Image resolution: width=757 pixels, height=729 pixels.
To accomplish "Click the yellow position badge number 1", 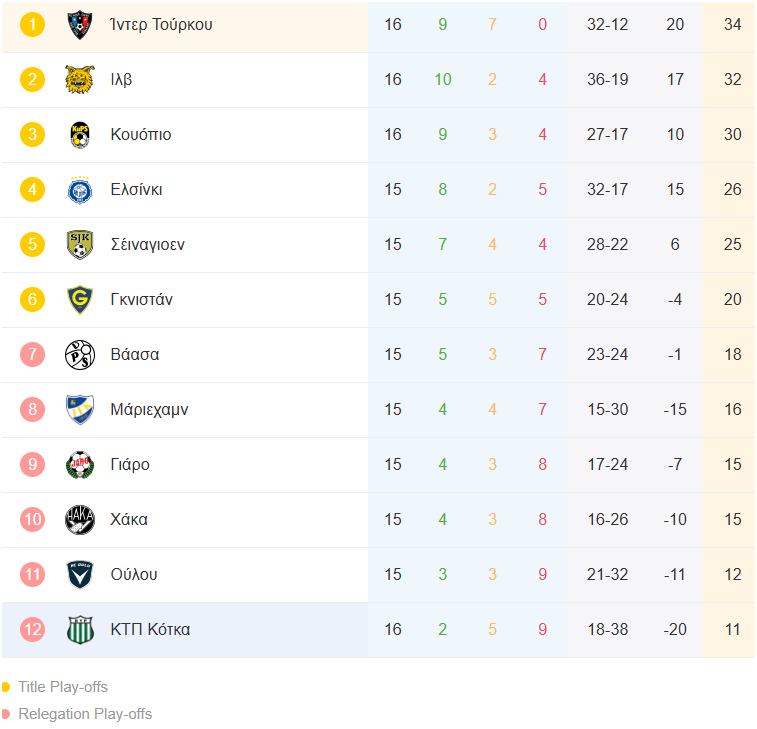I will 32,25.
